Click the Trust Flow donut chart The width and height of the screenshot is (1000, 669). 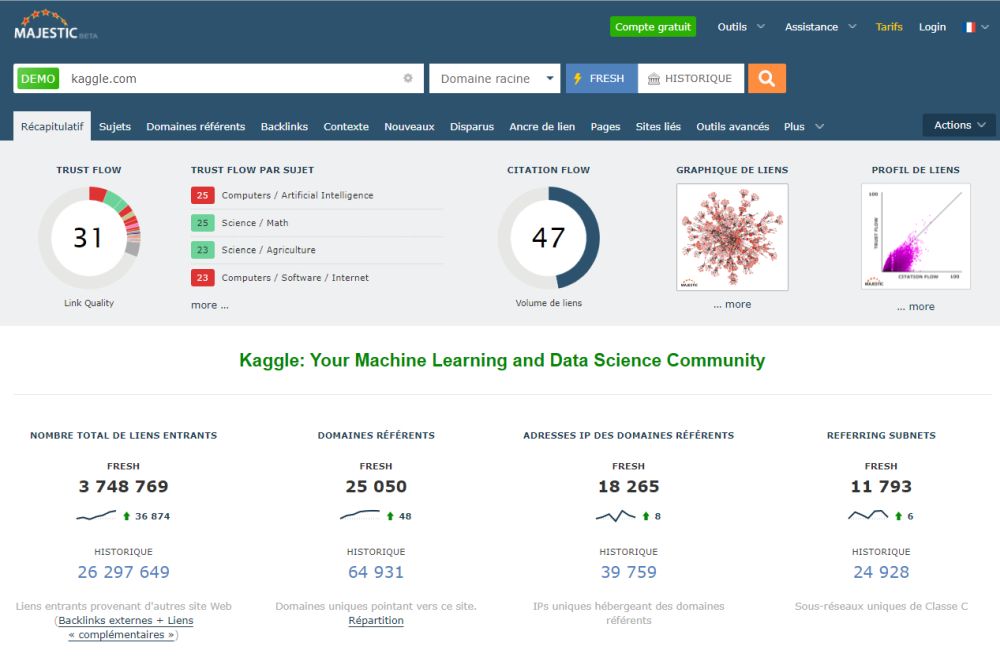point(89,237)
